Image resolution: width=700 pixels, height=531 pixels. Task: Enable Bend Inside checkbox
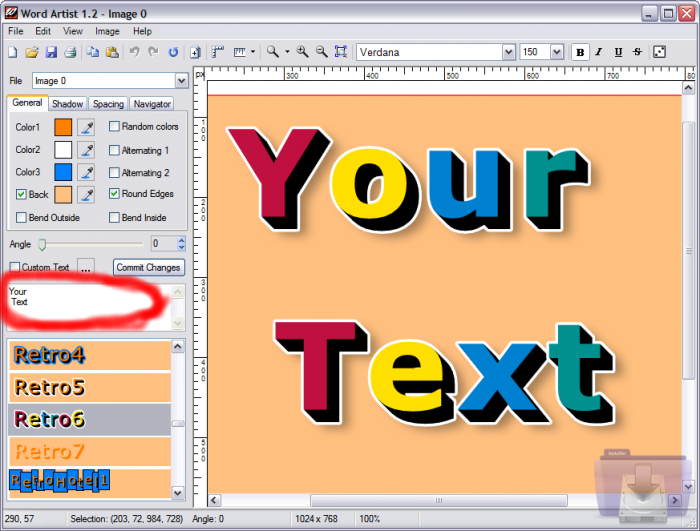click(x=114, y=217)
